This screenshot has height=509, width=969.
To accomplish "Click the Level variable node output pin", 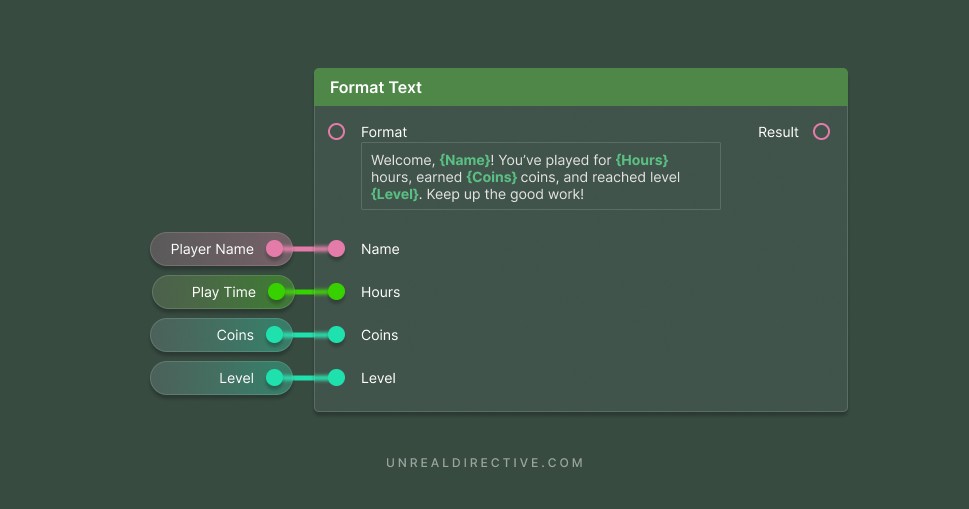I will point(275,378).
